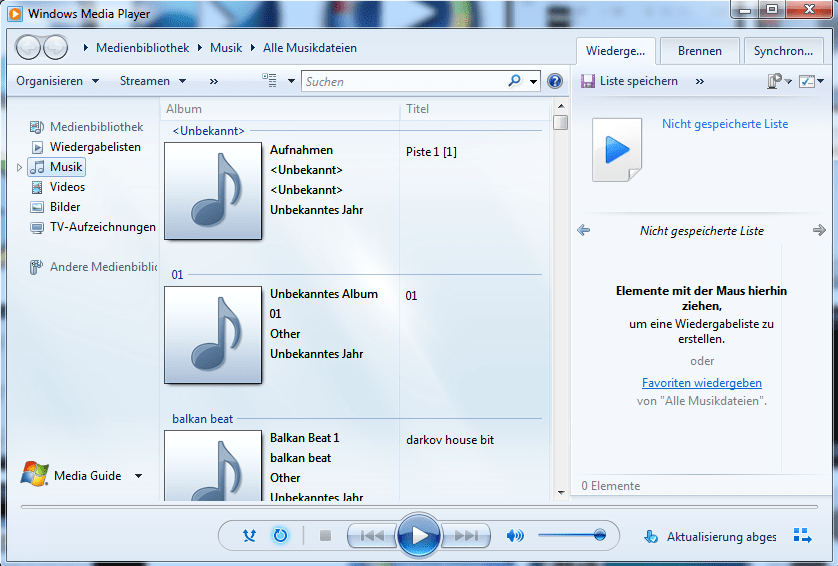This screenshot has width=838, height=566.
Task: Expand the search options dropdown arrow
Action: (x=533, y=82)
